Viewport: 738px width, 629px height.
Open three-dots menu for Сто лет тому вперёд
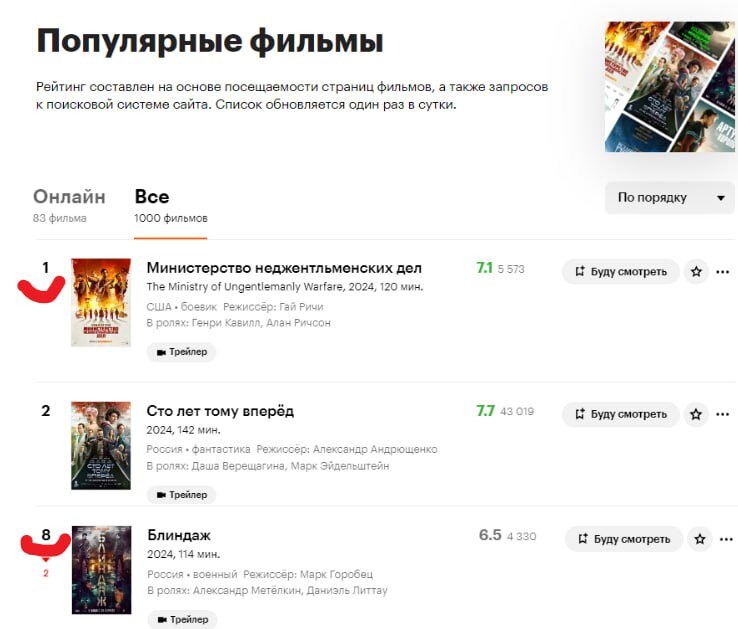coord(722,414)
